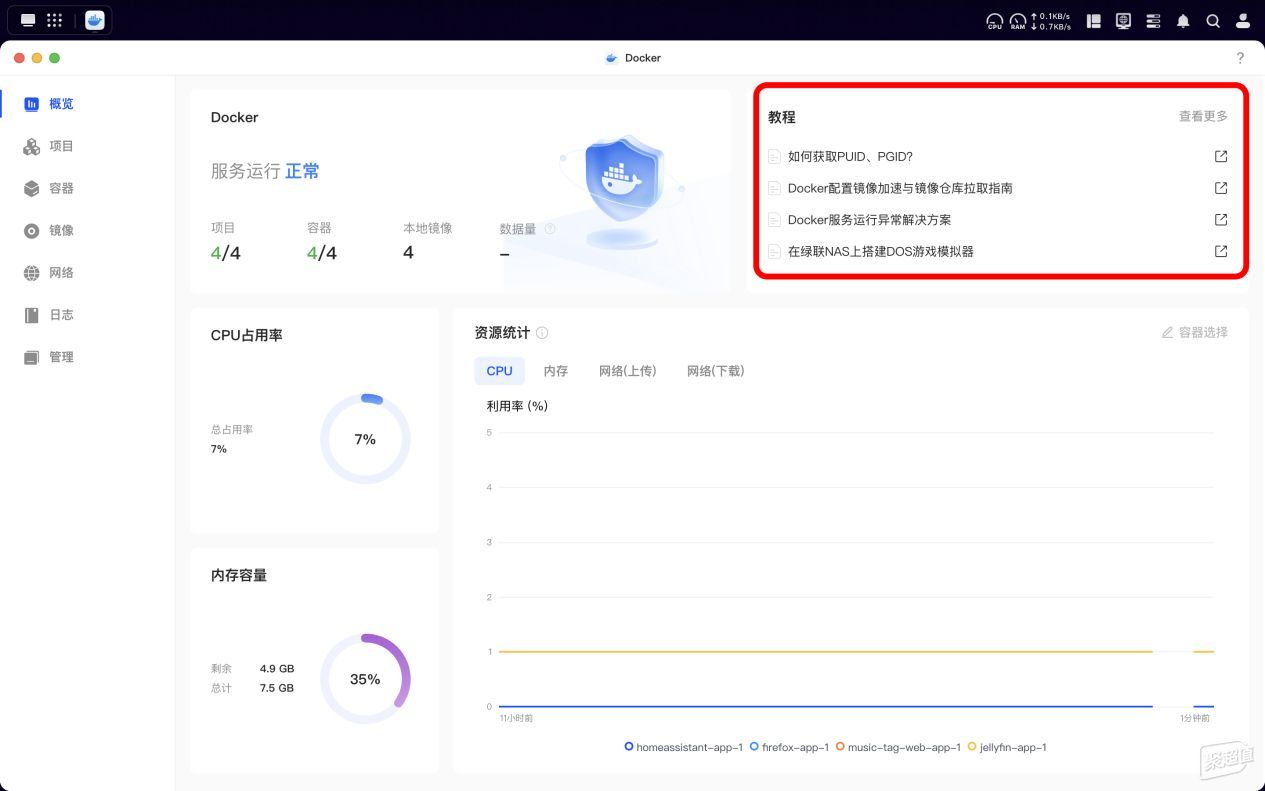1265x791 pixels.
Task: Toggle music-tag-web-app-1 legend series
Action: [898, 747]
